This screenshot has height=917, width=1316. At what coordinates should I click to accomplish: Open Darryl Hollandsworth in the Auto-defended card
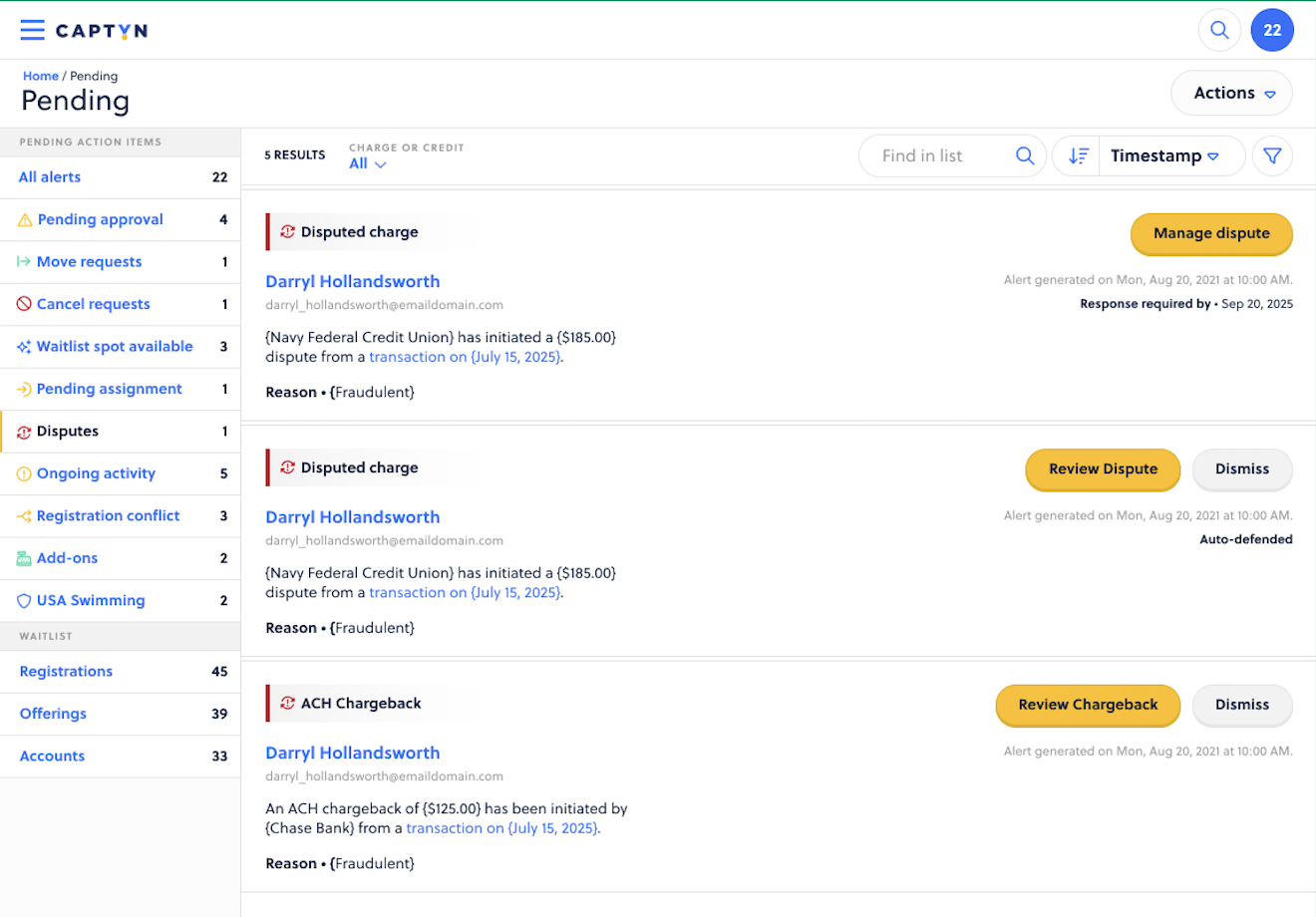[352, 517]
